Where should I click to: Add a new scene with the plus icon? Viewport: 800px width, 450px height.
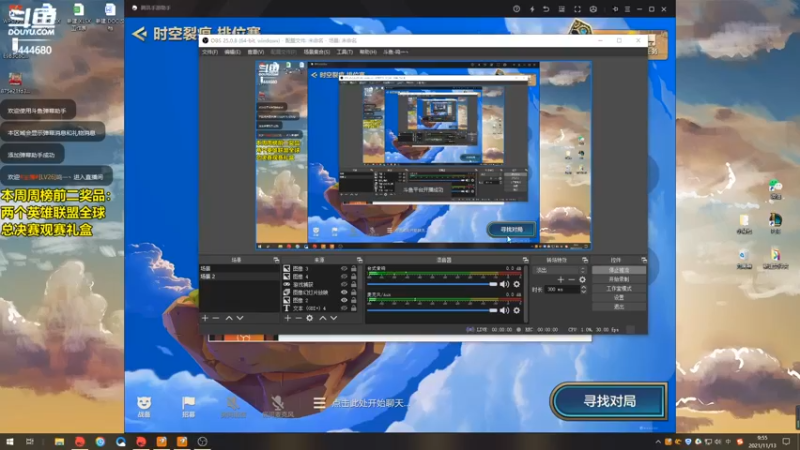coord(205,318)
